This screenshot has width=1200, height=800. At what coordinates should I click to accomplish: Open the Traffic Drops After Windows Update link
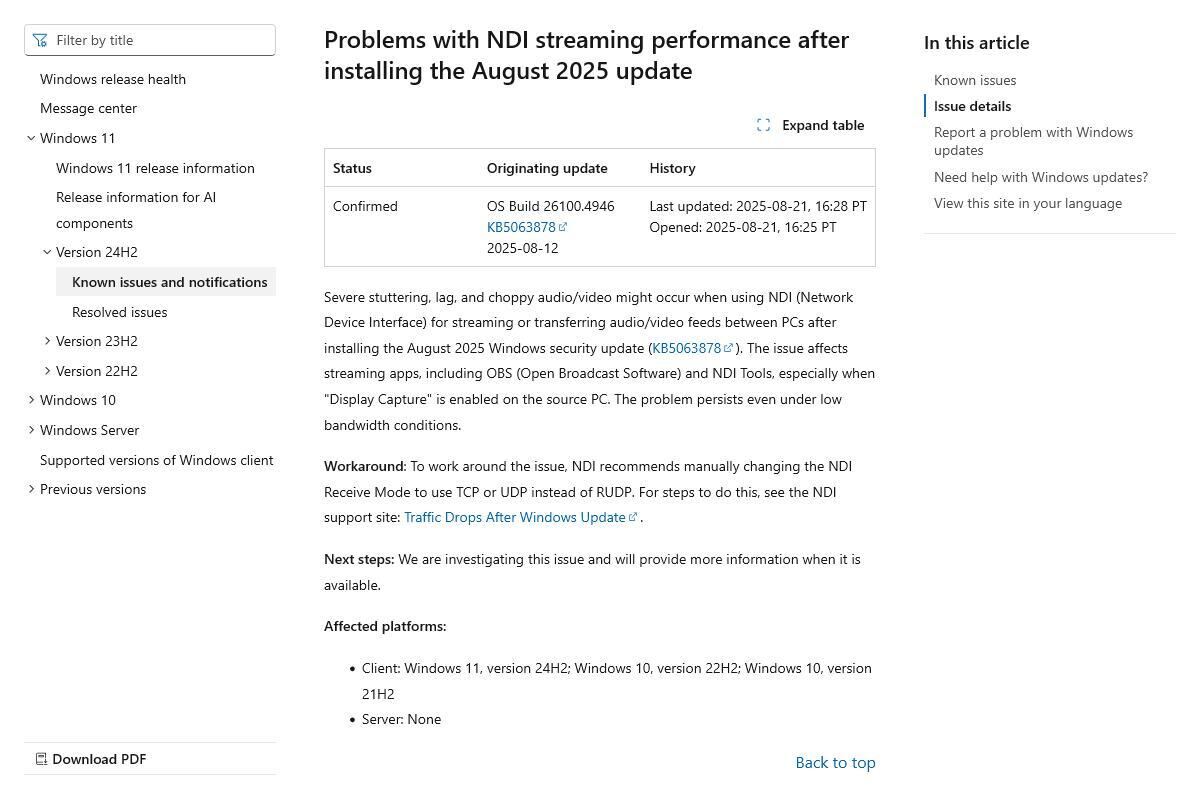[x=514, y=516]
